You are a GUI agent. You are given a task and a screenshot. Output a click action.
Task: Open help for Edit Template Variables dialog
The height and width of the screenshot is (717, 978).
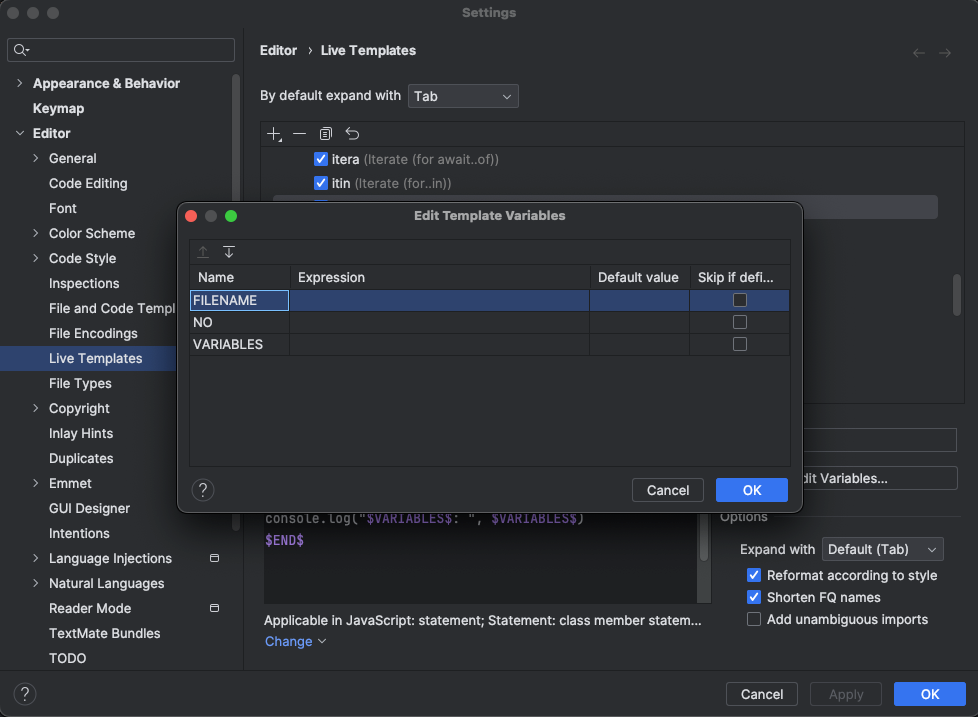tap(203, 490)
